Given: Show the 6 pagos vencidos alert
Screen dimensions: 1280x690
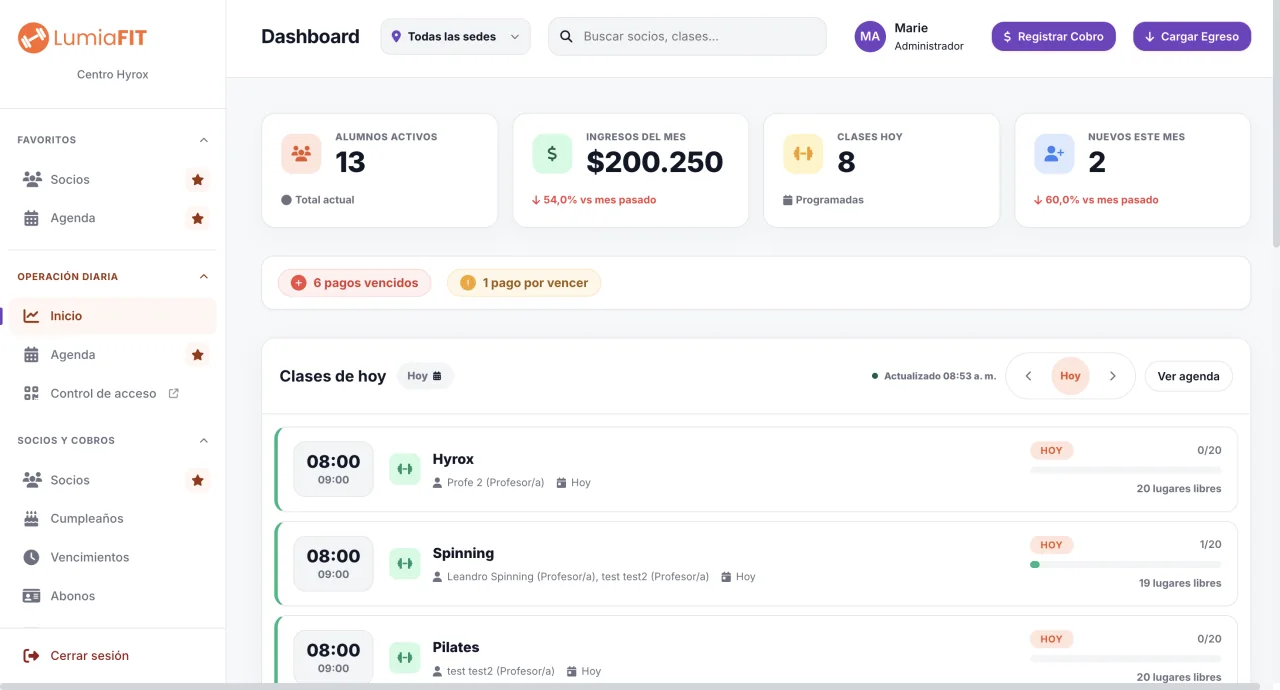Looking at the screenshot, I should pos(355,283).
